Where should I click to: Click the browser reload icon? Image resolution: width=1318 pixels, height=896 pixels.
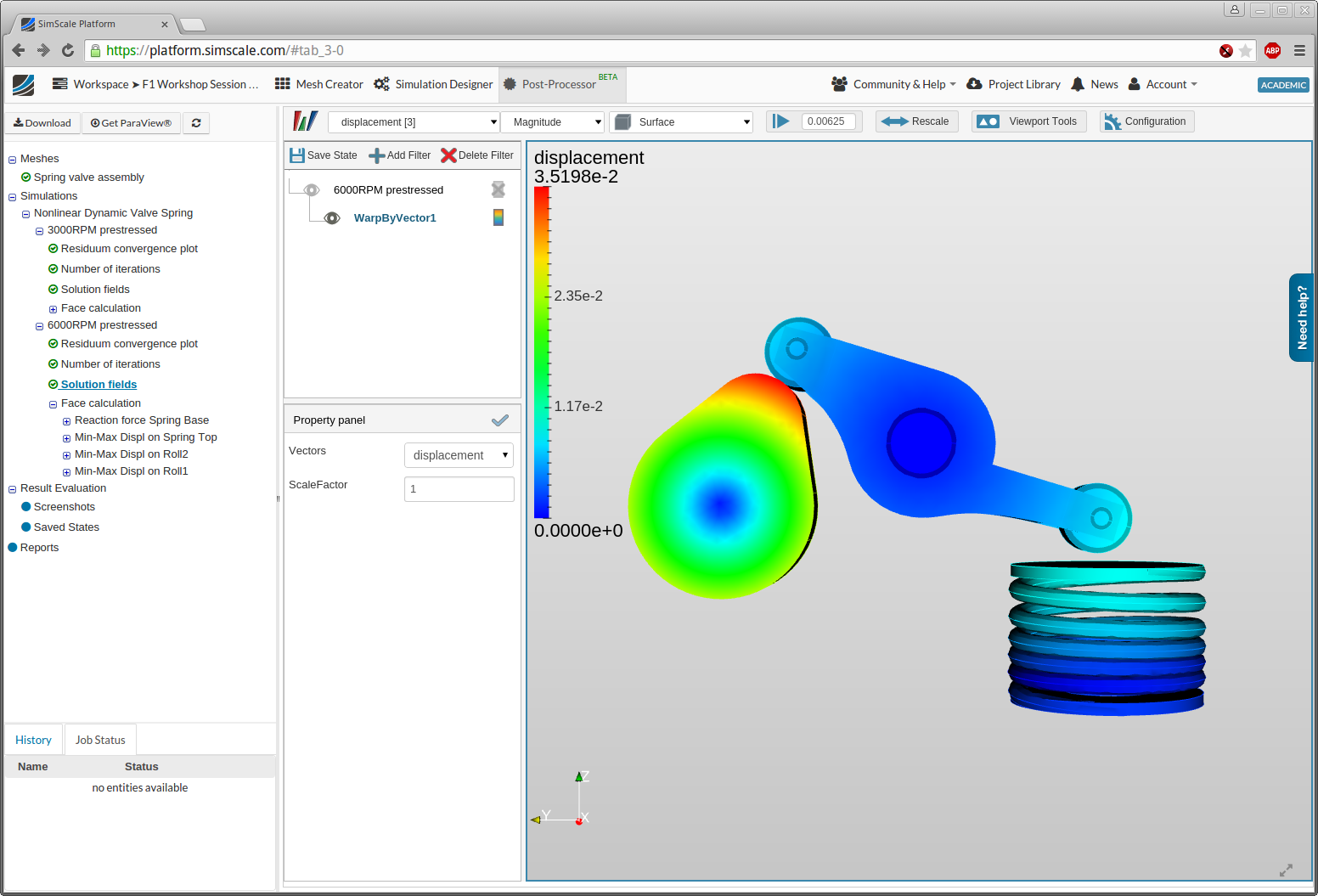click(68, 51)
